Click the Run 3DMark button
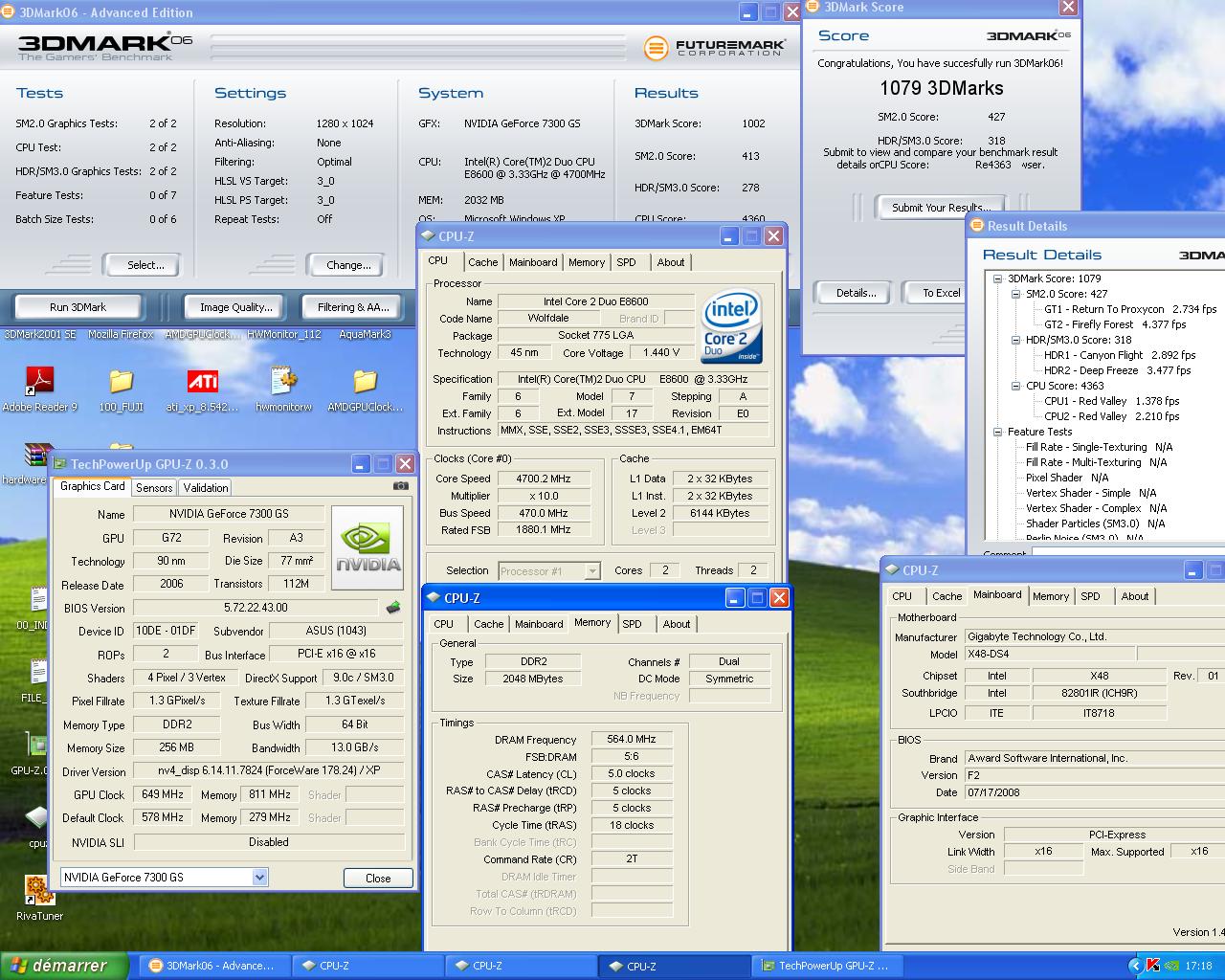Screen dimensions: 1225x980 78,307
